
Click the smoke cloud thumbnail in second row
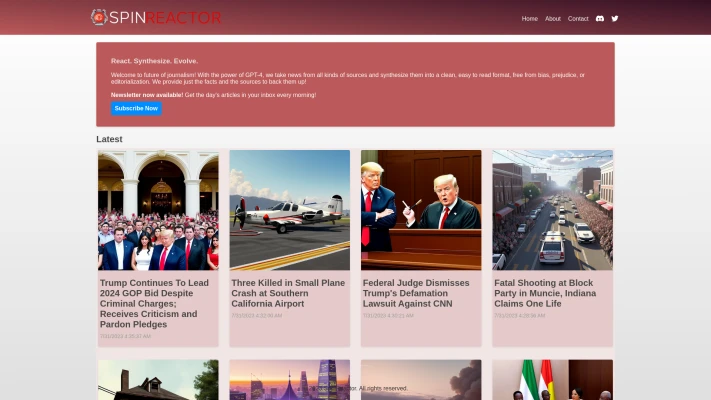421,380
